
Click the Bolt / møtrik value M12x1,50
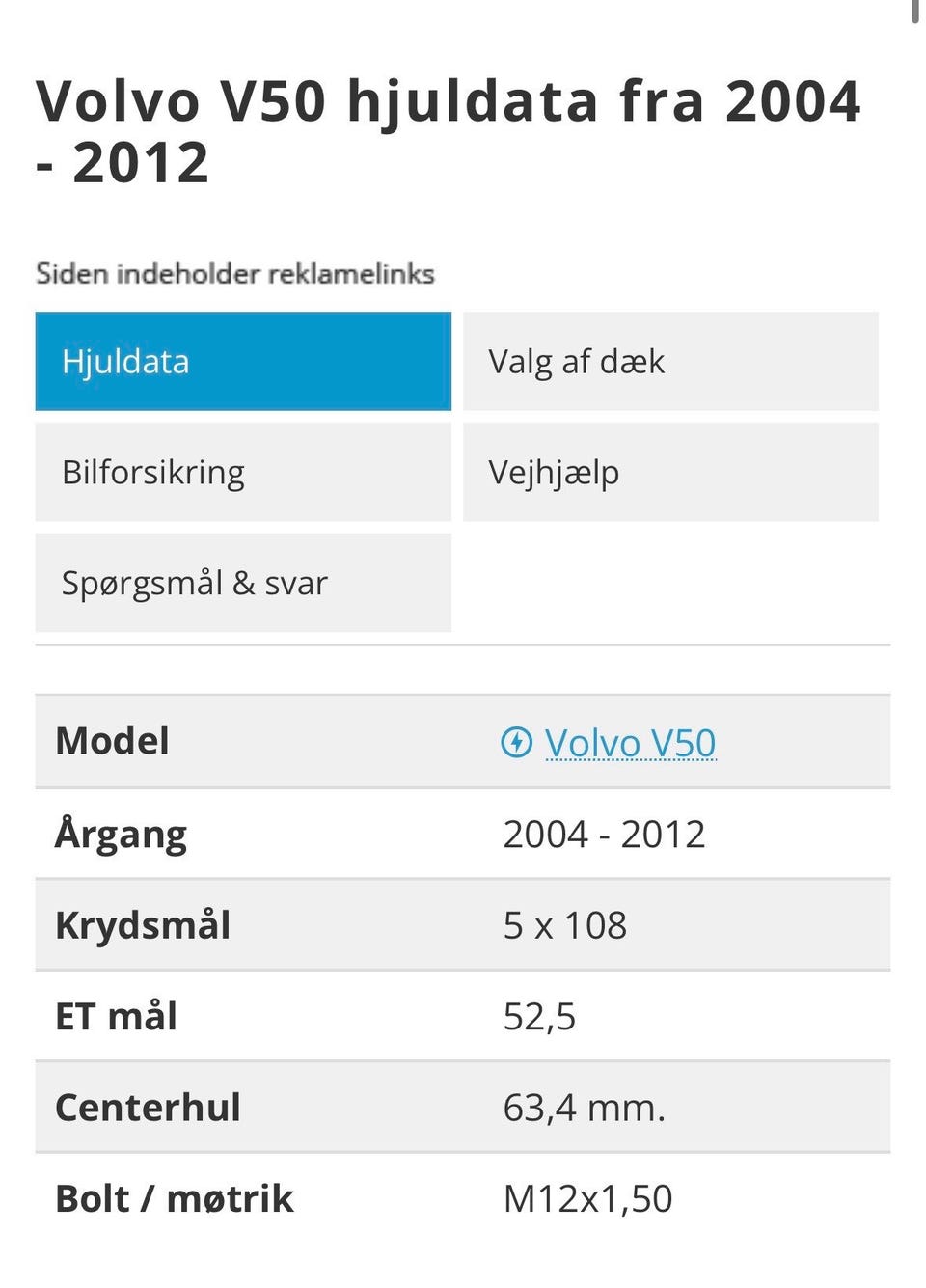click(587, 1198)
